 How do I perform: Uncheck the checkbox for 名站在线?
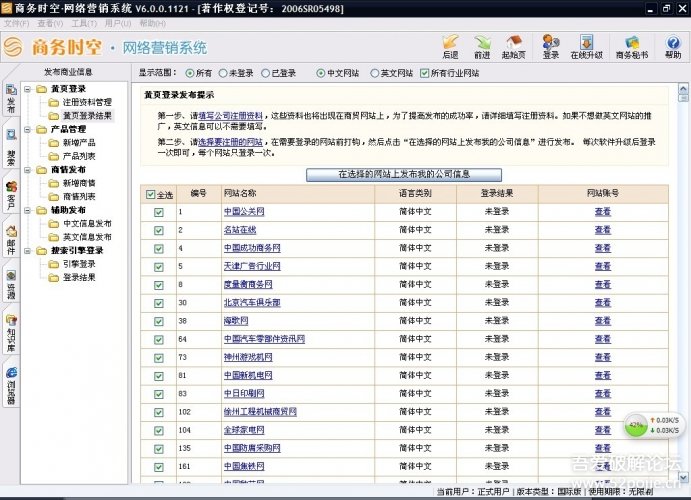point(159,230)
